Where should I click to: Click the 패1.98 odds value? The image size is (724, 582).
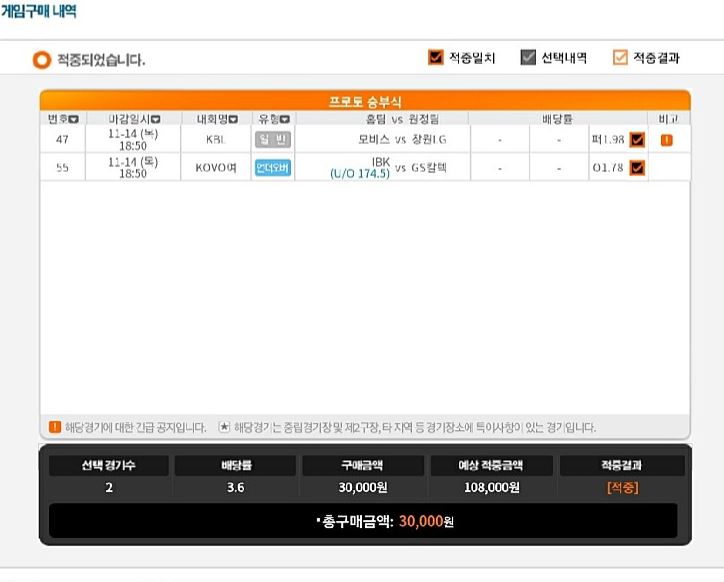(x=608, y=139)
